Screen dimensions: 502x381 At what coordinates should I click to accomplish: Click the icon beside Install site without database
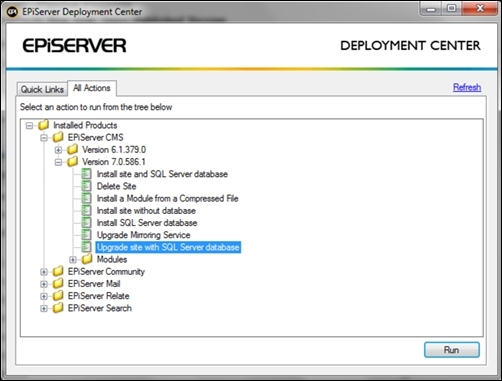pyautogui.click(x=86, y=211)
